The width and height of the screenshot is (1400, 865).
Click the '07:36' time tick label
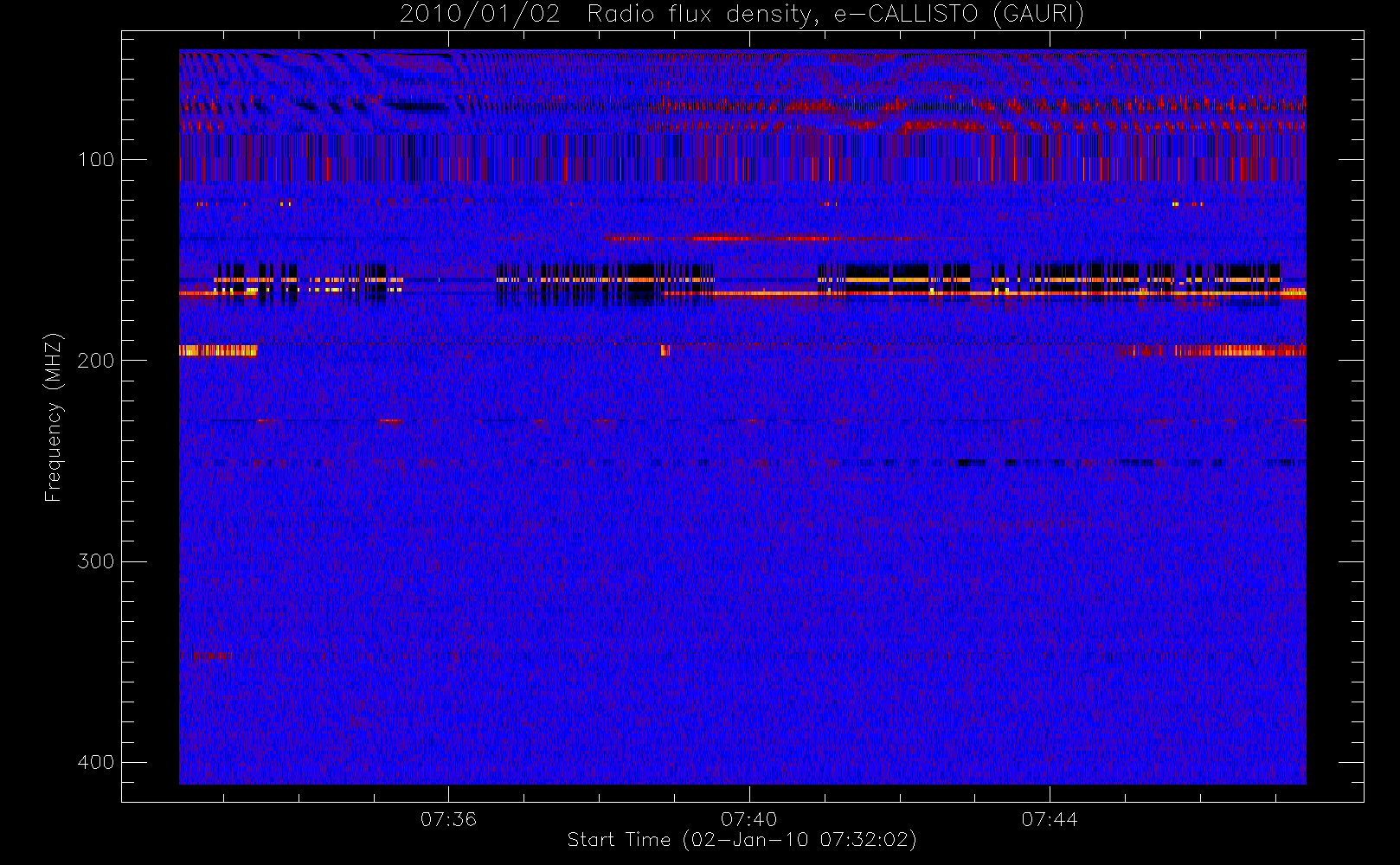pyautogui.click(x=448, y=819)
